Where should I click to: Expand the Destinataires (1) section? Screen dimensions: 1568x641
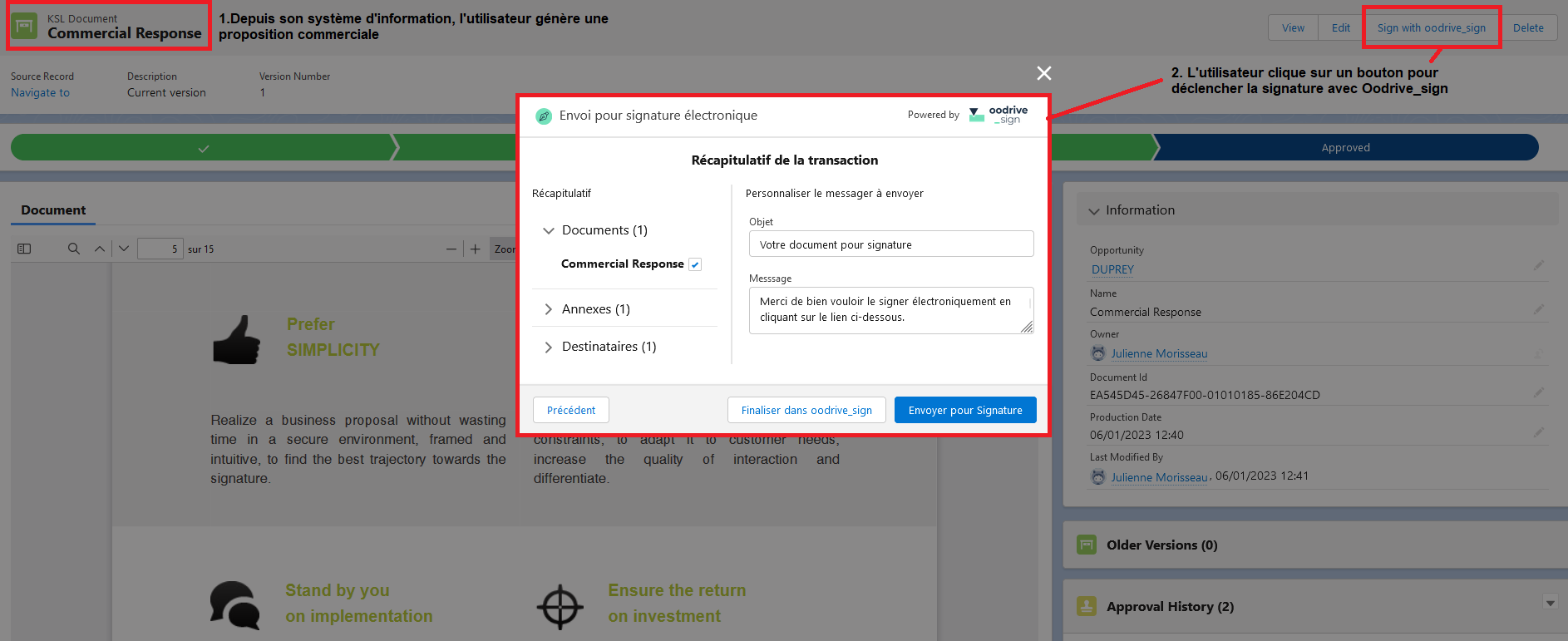[549, 347]
